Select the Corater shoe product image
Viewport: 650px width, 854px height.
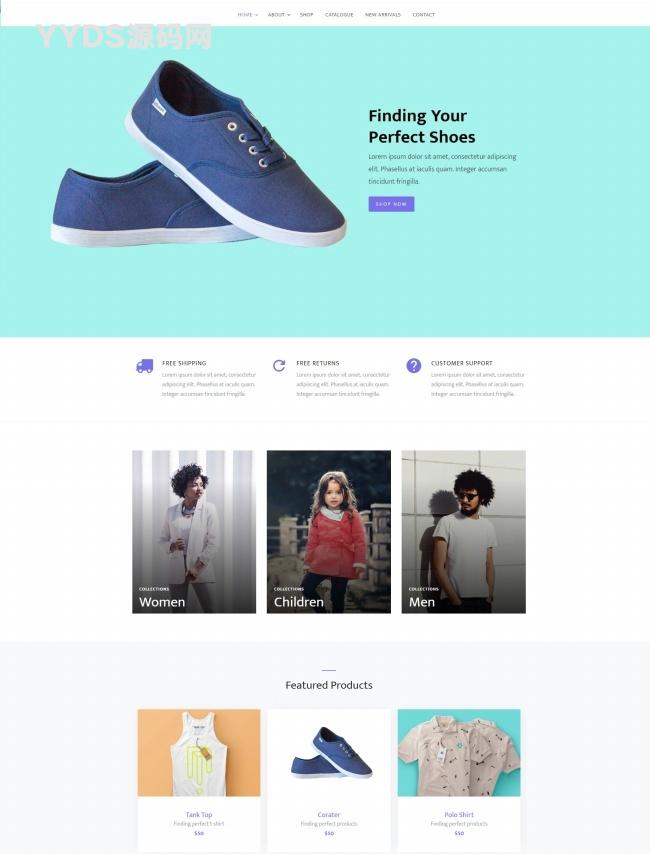329,753
